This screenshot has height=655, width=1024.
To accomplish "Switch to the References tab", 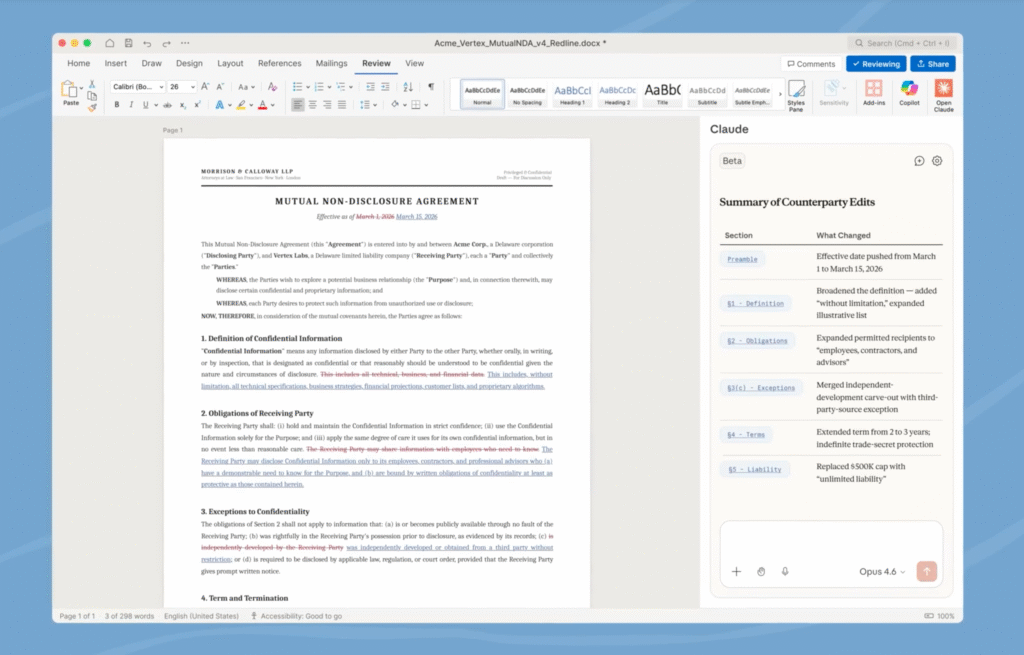I will [x=279, y=63].
